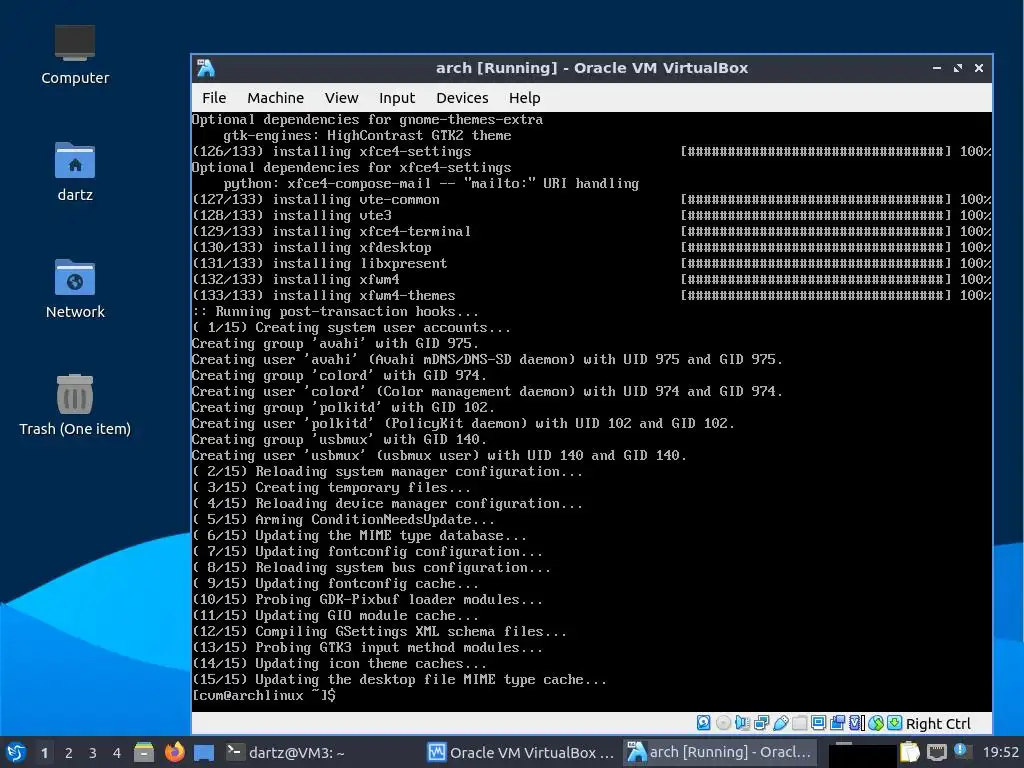Click the update notification tray icon
Screen dimensions: 1024x768
(x=960, y=751)
